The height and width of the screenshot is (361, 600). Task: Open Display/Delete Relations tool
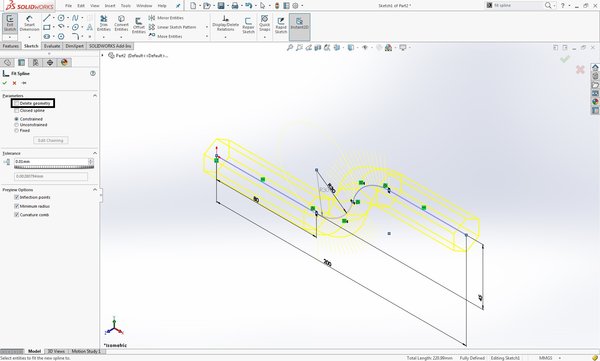[x=225, y=23]
